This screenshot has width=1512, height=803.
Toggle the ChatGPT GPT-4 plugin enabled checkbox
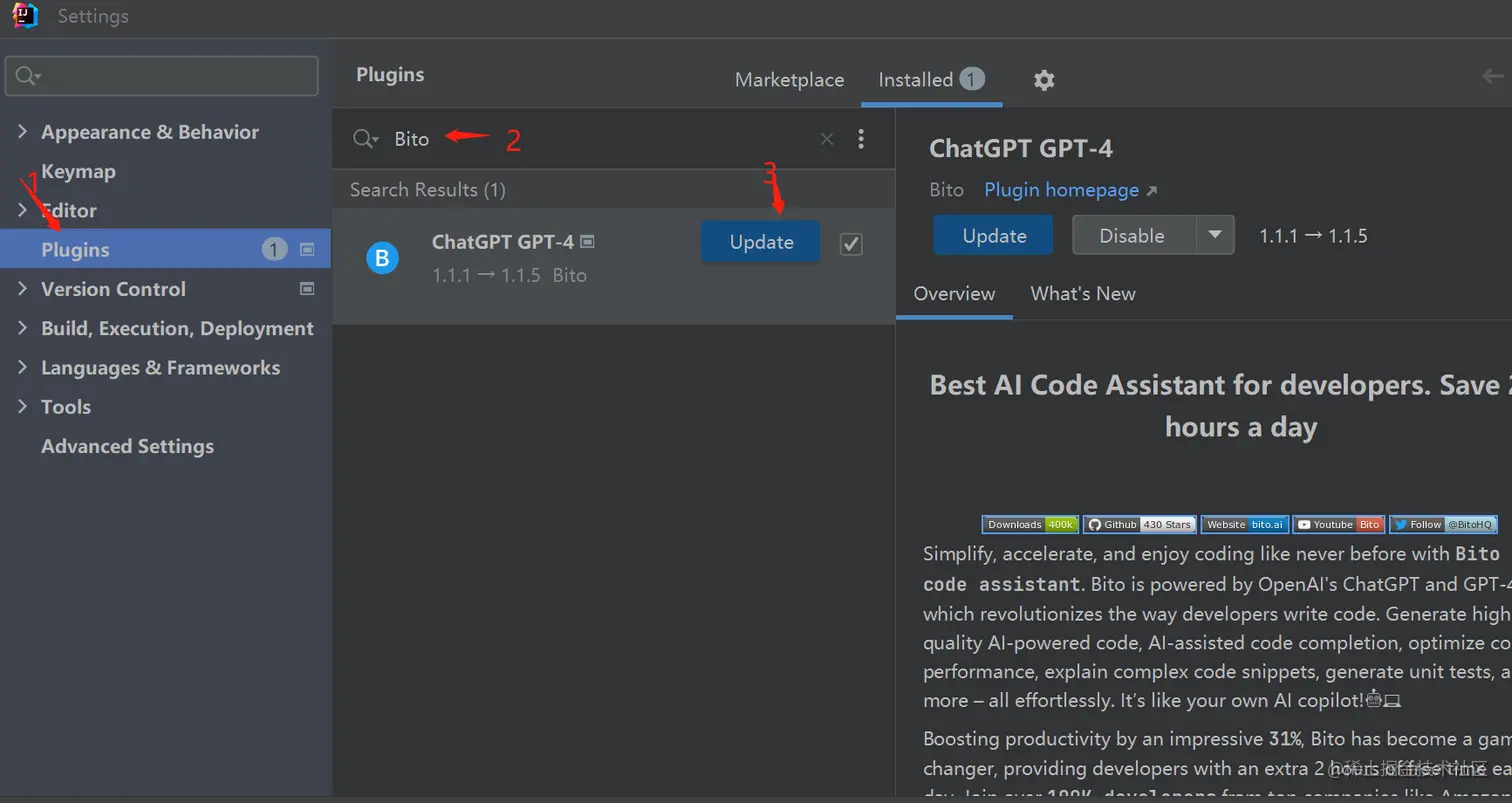point(851,243)
